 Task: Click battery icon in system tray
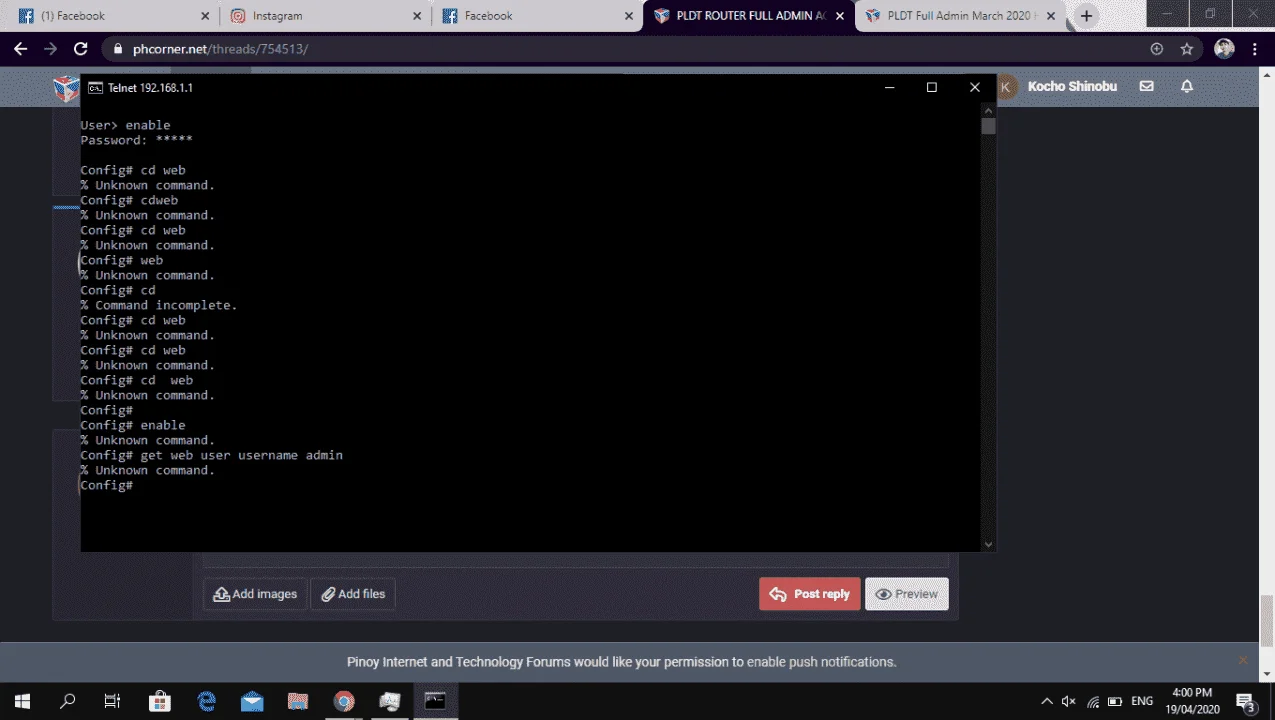click(x=1116, y=701)
